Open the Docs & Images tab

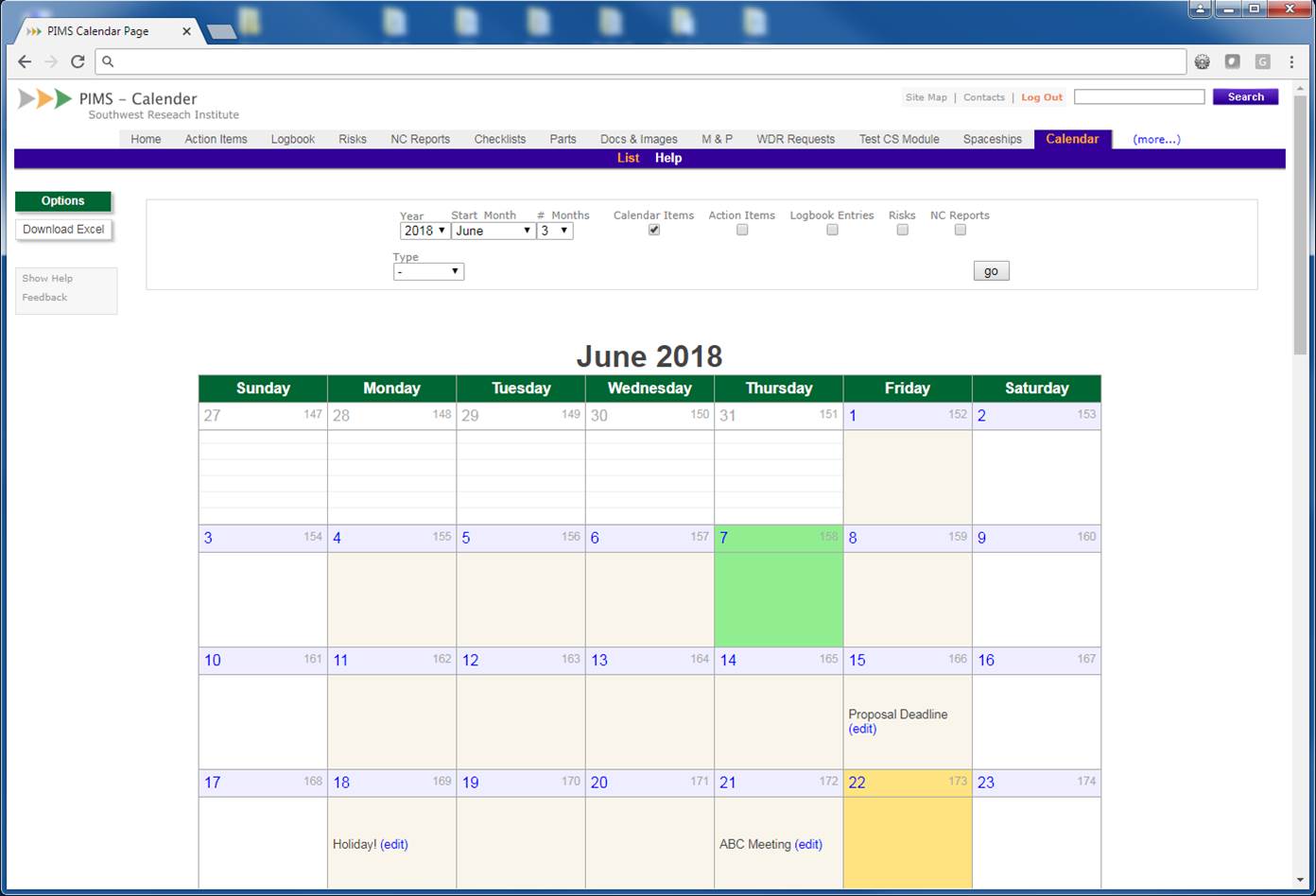(638, 139)
